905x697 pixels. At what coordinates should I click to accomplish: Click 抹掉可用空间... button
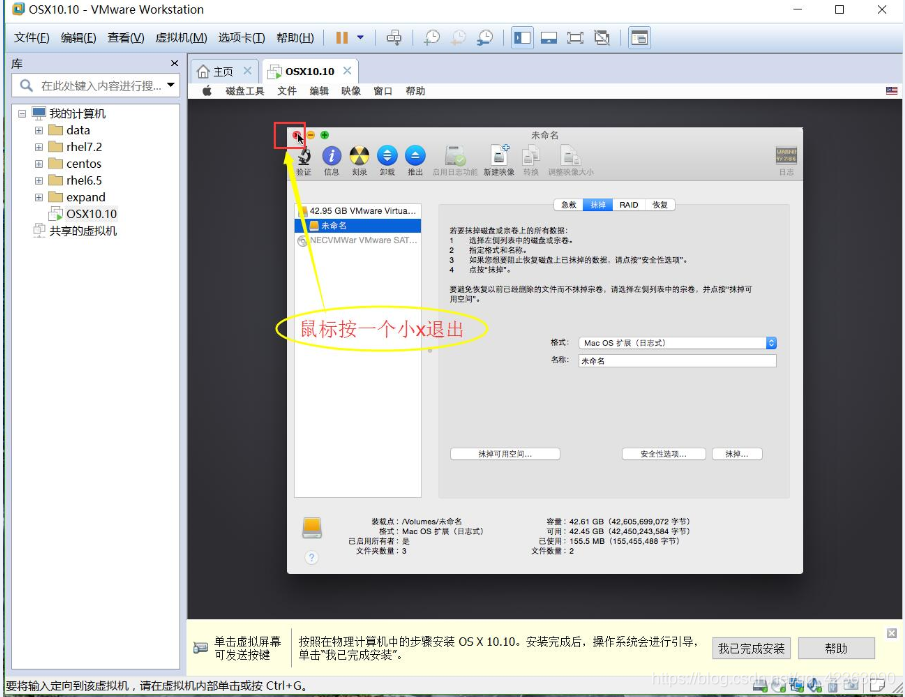tap(505, 454)
